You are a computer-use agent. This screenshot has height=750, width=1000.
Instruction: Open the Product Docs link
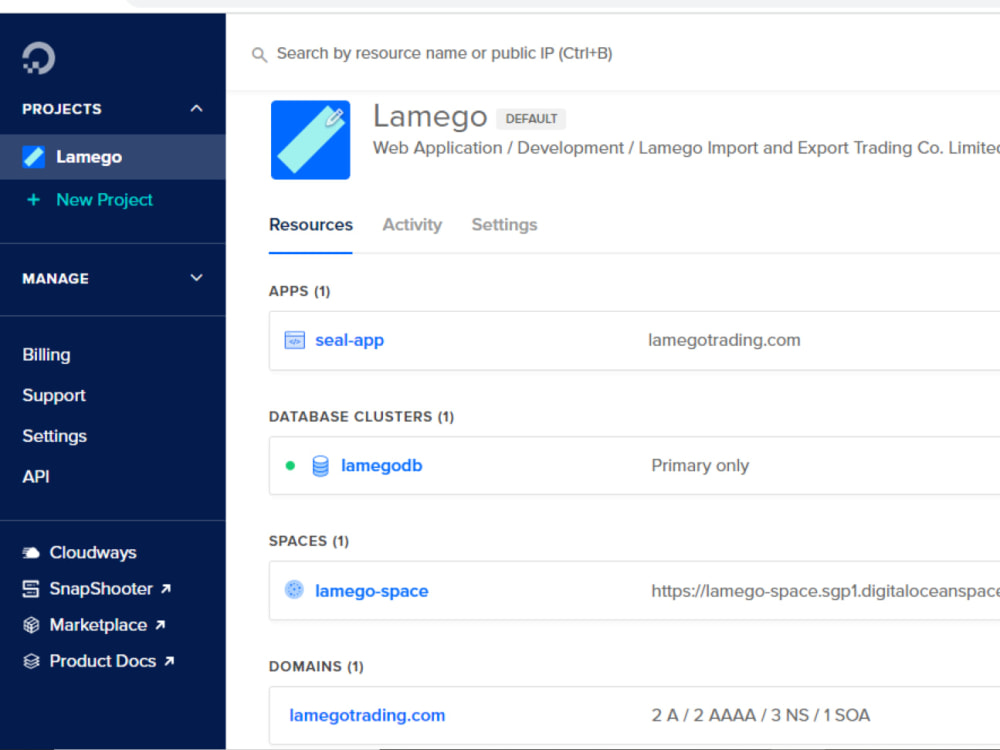pyautogui.click(x=103, y=661)
